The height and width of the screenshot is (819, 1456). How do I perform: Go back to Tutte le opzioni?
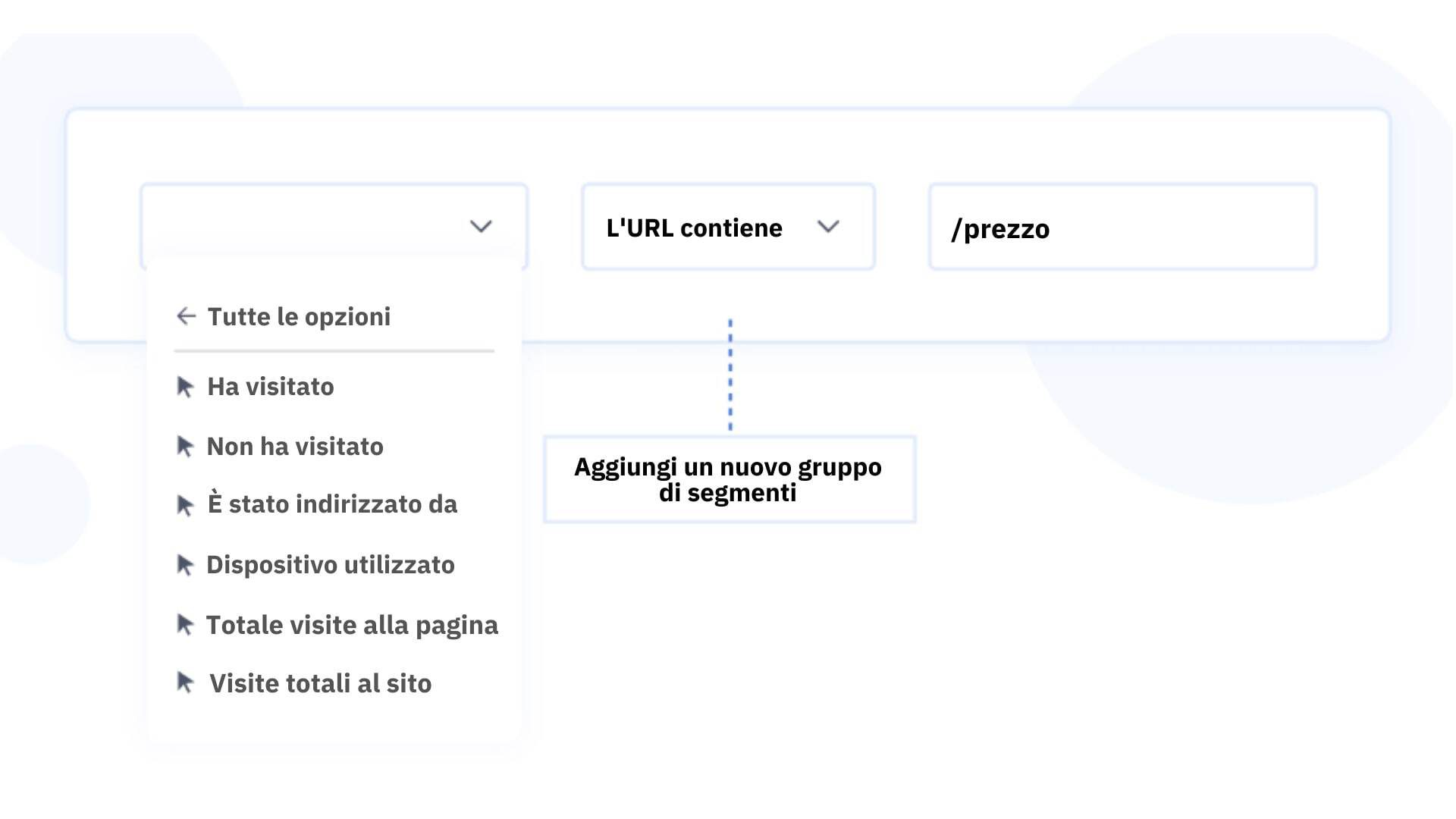point(299,316)
